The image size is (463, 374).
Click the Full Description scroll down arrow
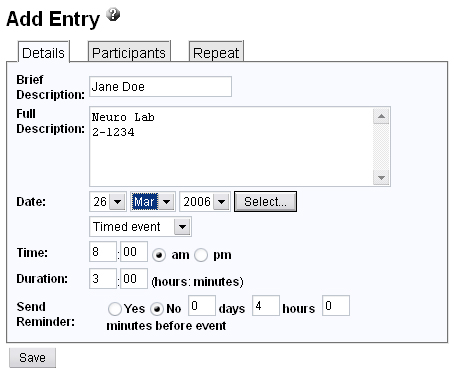coord(381,177)
